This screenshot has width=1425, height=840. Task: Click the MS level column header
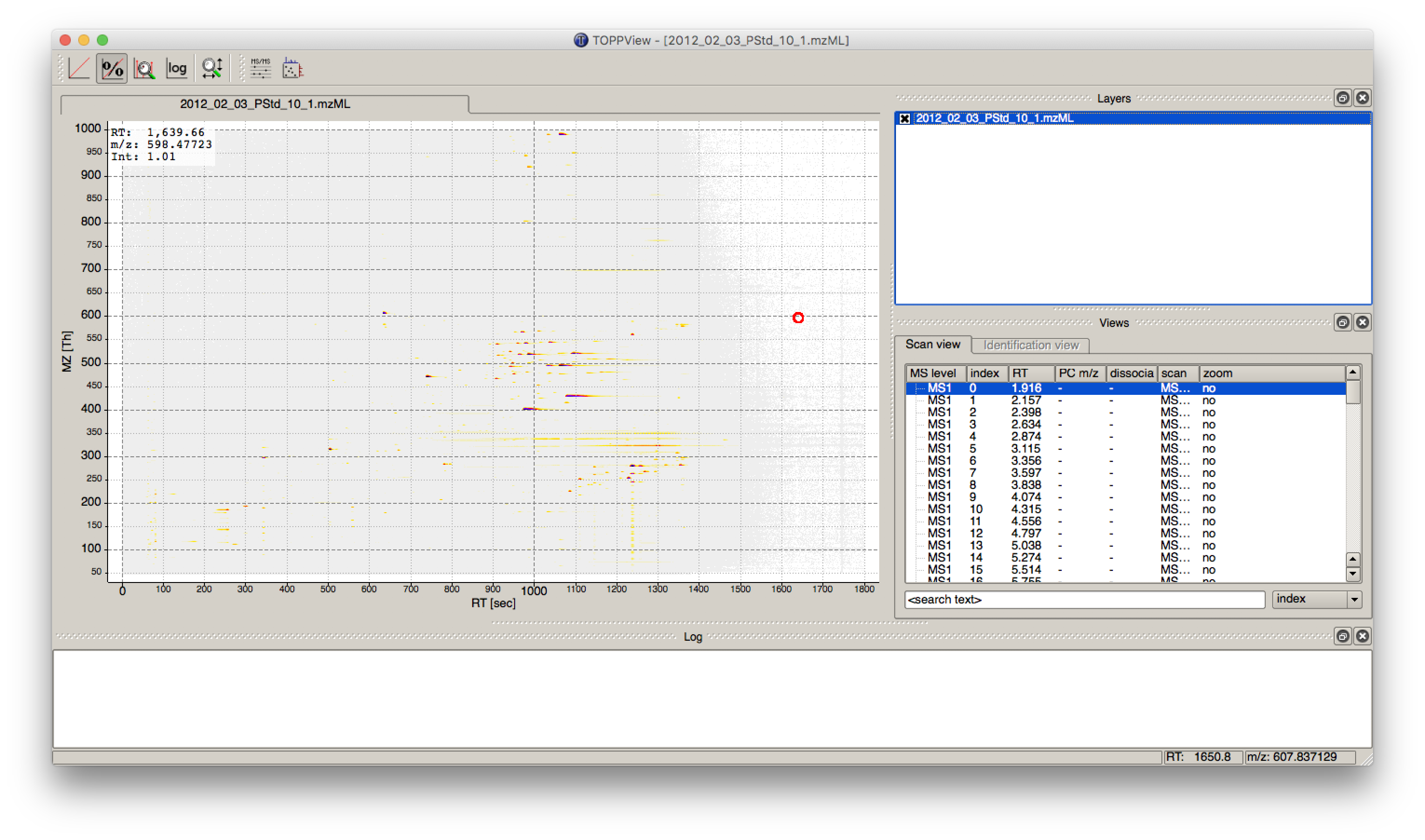coord(936,373)
